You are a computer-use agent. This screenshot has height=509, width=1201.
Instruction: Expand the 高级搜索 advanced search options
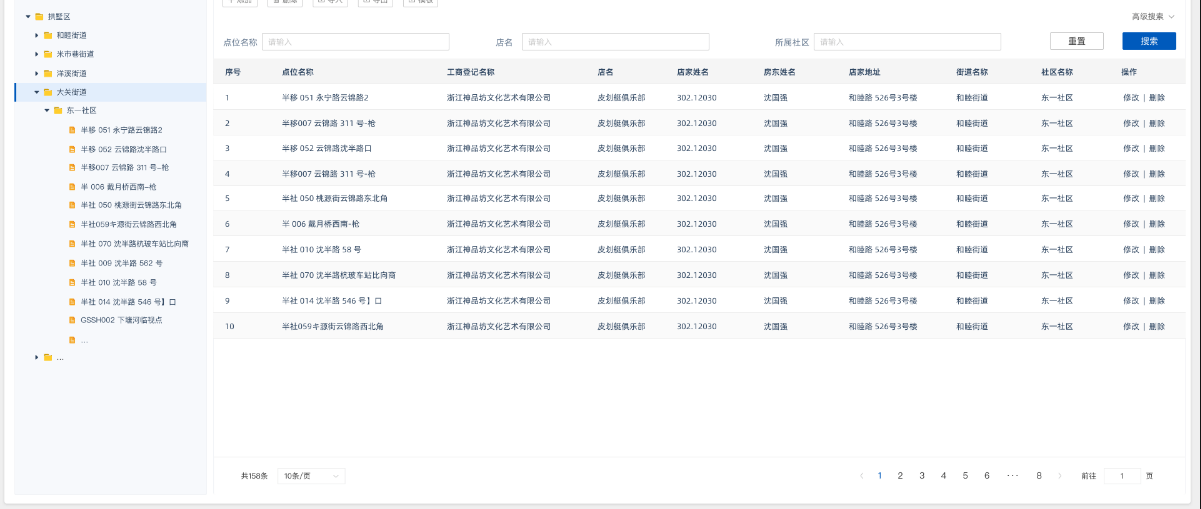click(1153, 17)
